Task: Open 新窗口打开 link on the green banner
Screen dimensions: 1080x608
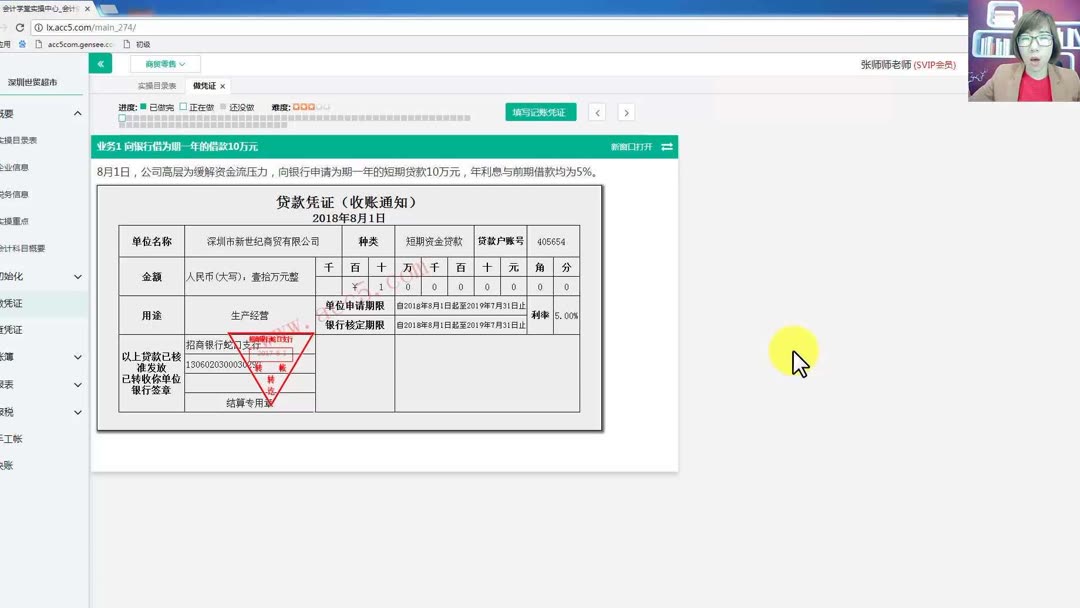Action: (632, 145)
